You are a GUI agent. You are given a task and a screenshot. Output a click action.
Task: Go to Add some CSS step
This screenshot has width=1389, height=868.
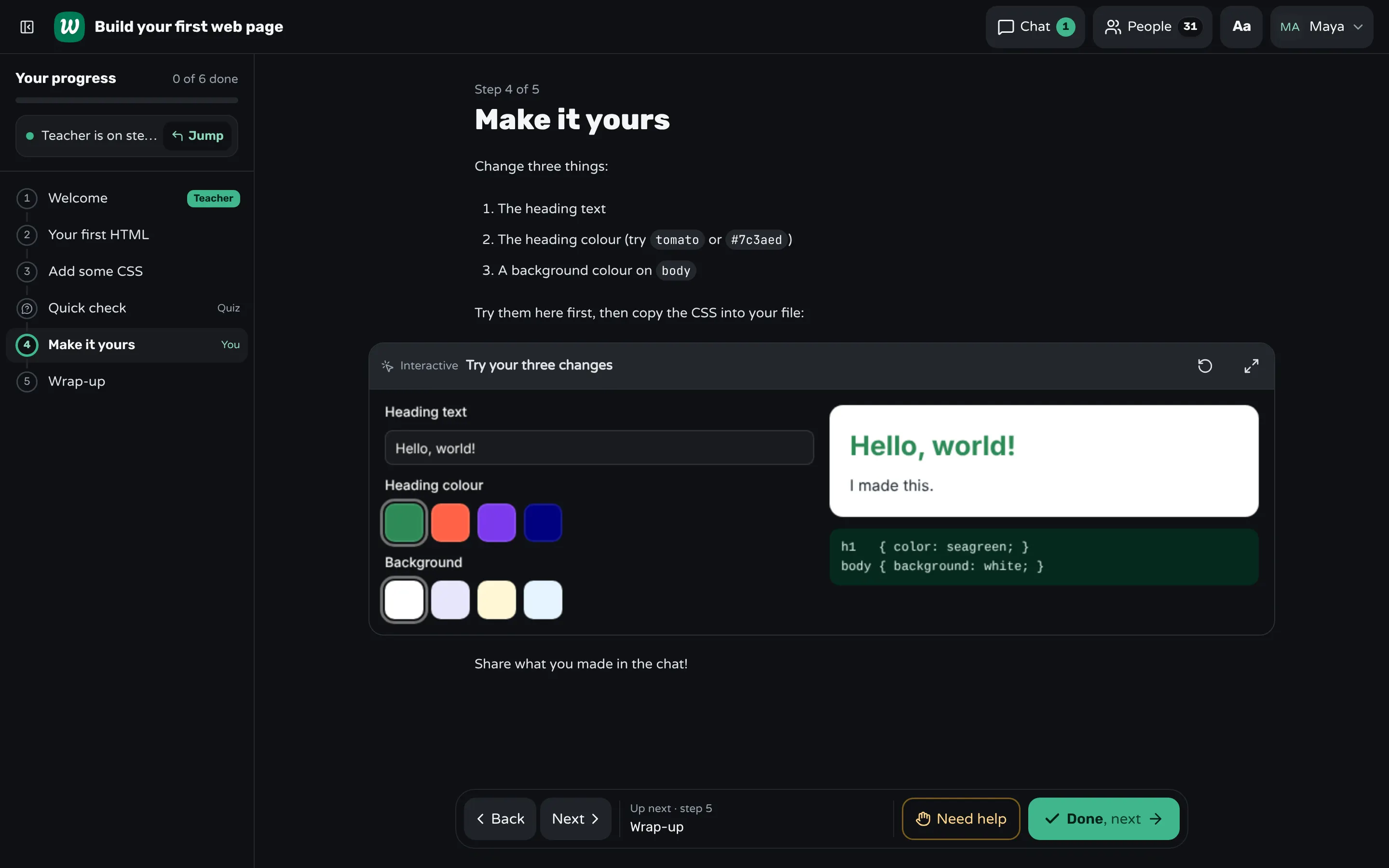(x=127, y=271)
